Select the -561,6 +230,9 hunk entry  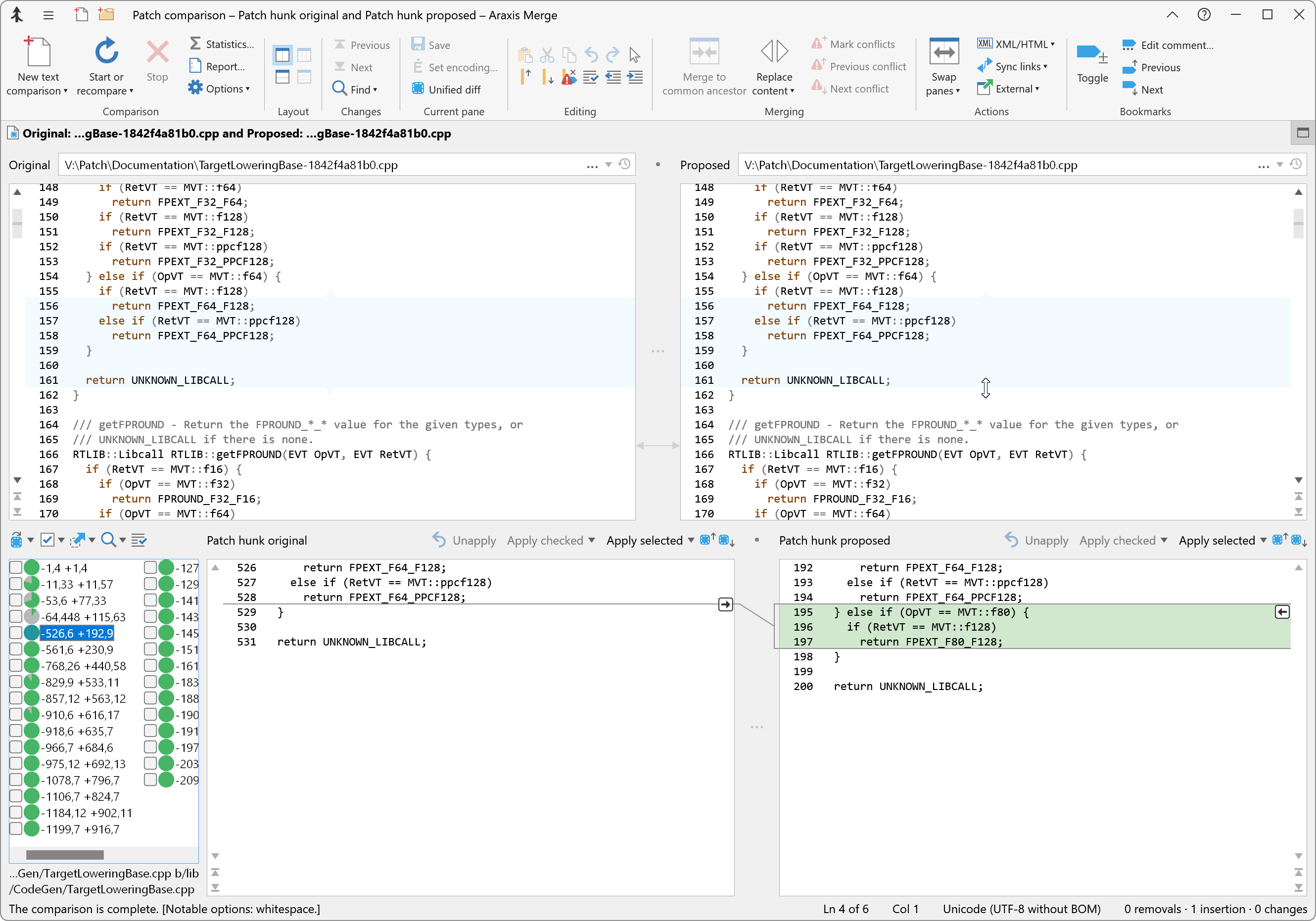point(77,649)
